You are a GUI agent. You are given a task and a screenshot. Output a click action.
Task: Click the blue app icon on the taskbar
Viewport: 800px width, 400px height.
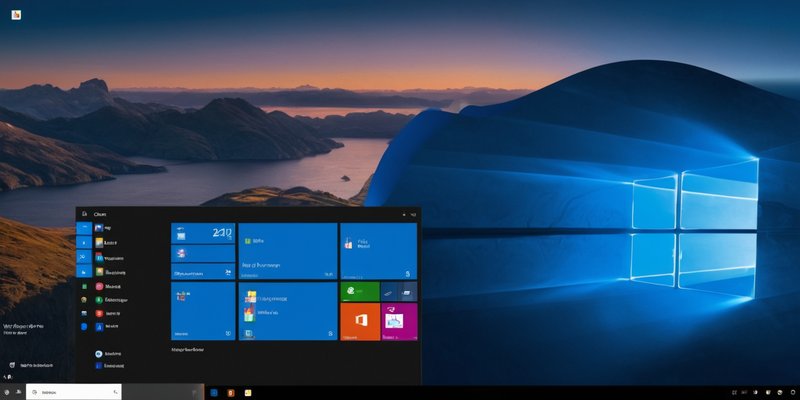point(214,392)
